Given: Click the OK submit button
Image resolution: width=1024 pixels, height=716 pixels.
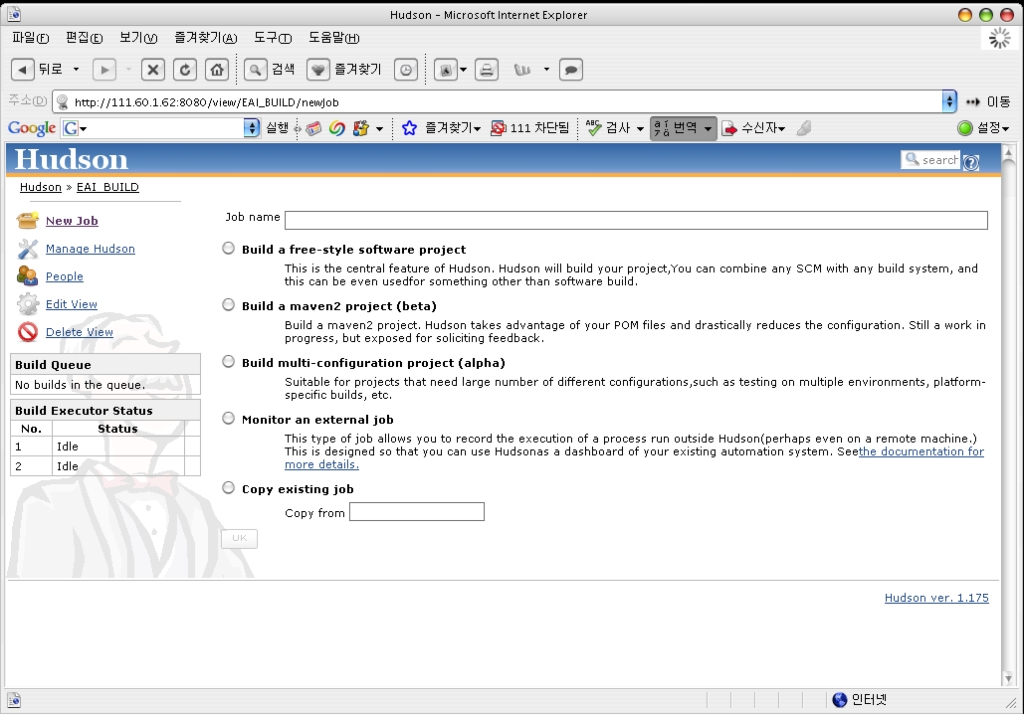Looking at the screenshot, I should [x=240, y=538].
